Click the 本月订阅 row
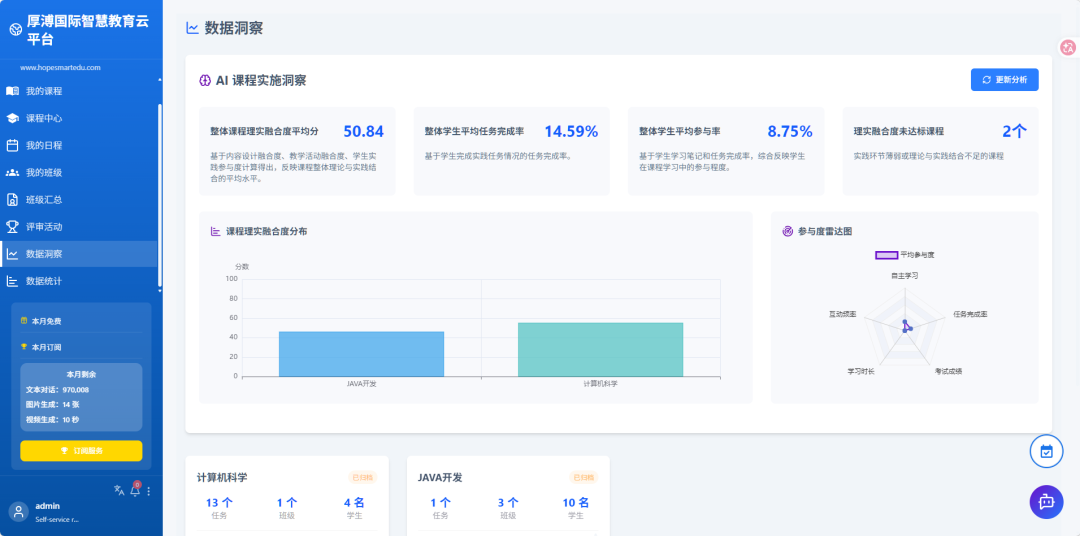1080x536 pixels. [81, 347]
